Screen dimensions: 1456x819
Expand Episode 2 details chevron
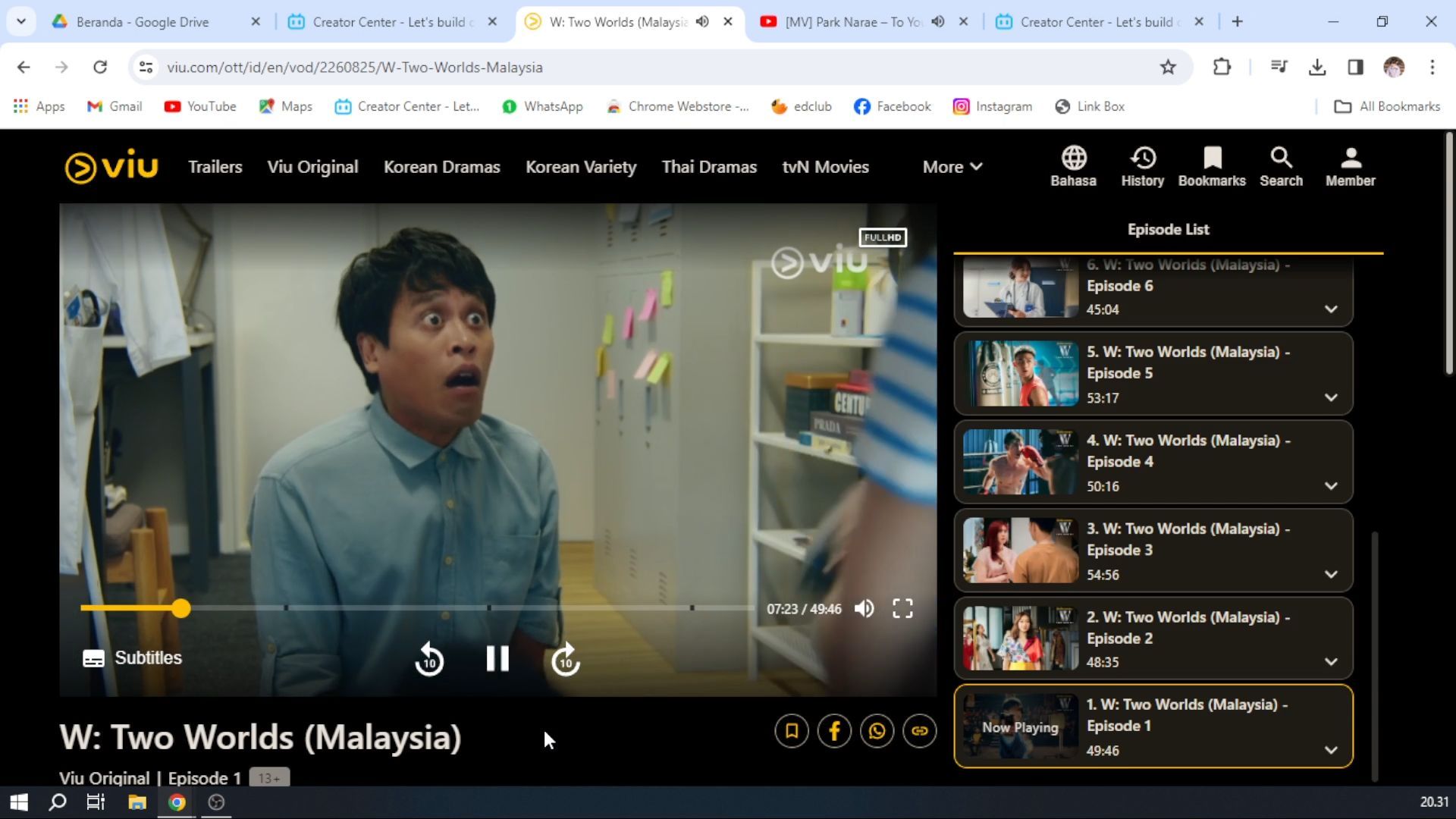(x=1331, y=661)
